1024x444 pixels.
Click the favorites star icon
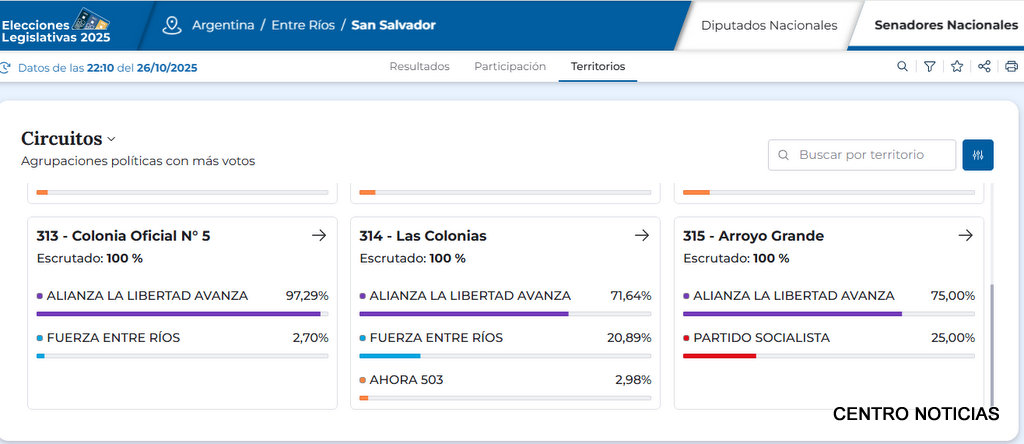957,67
